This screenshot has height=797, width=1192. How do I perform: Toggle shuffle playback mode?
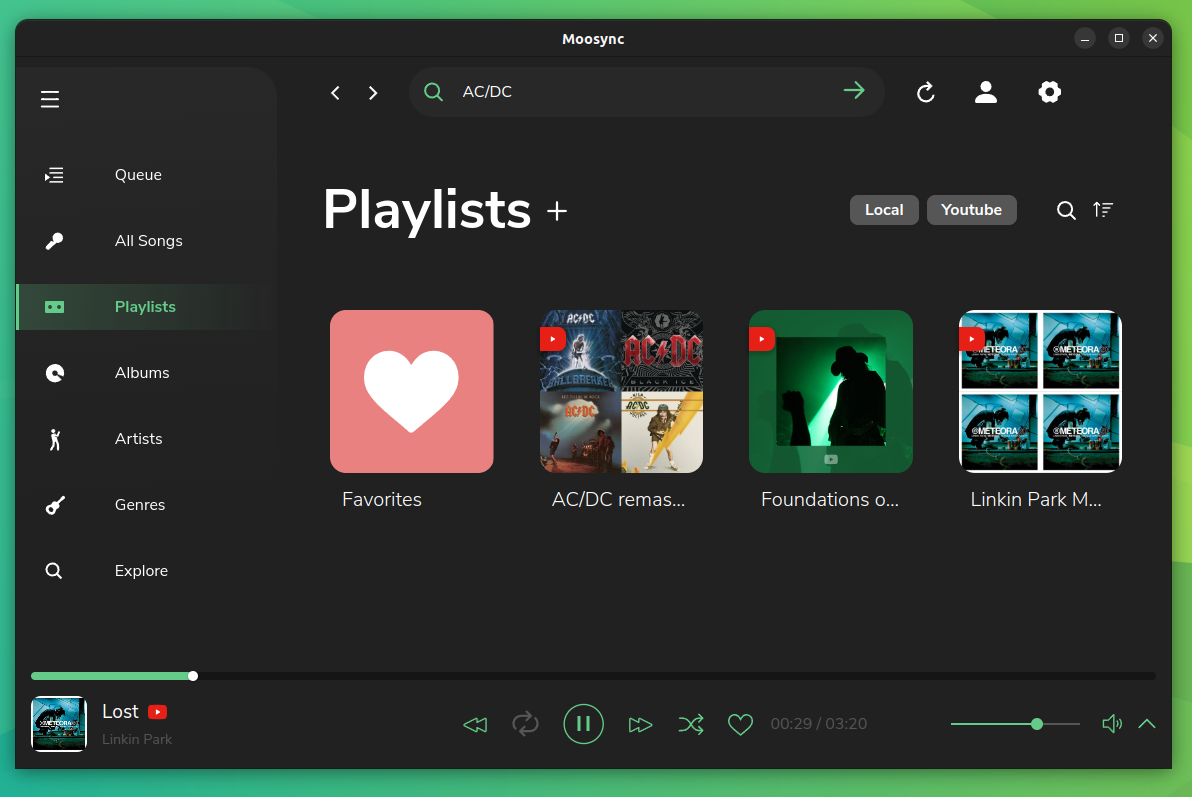pyautogui.click(x=691, y=724)
